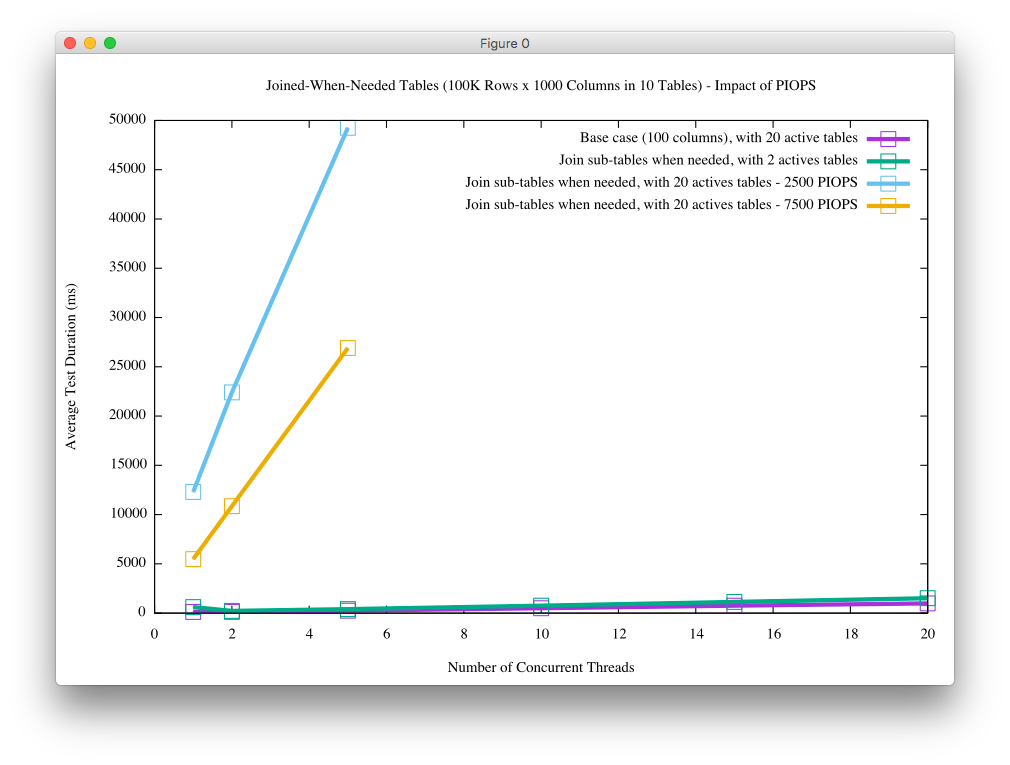
Task: Click the green legend line sample
Action: point(888,161)
